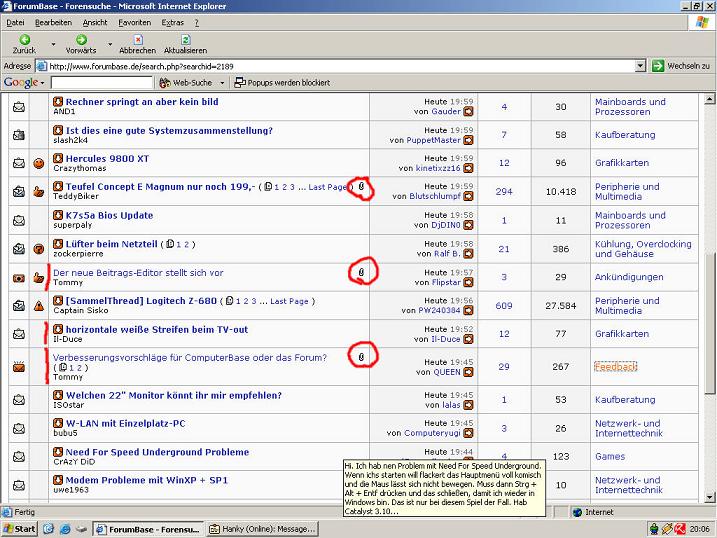
Task: Click attachment paperclip in Beitrags-Editor row
Action: [x=361, y=272]
